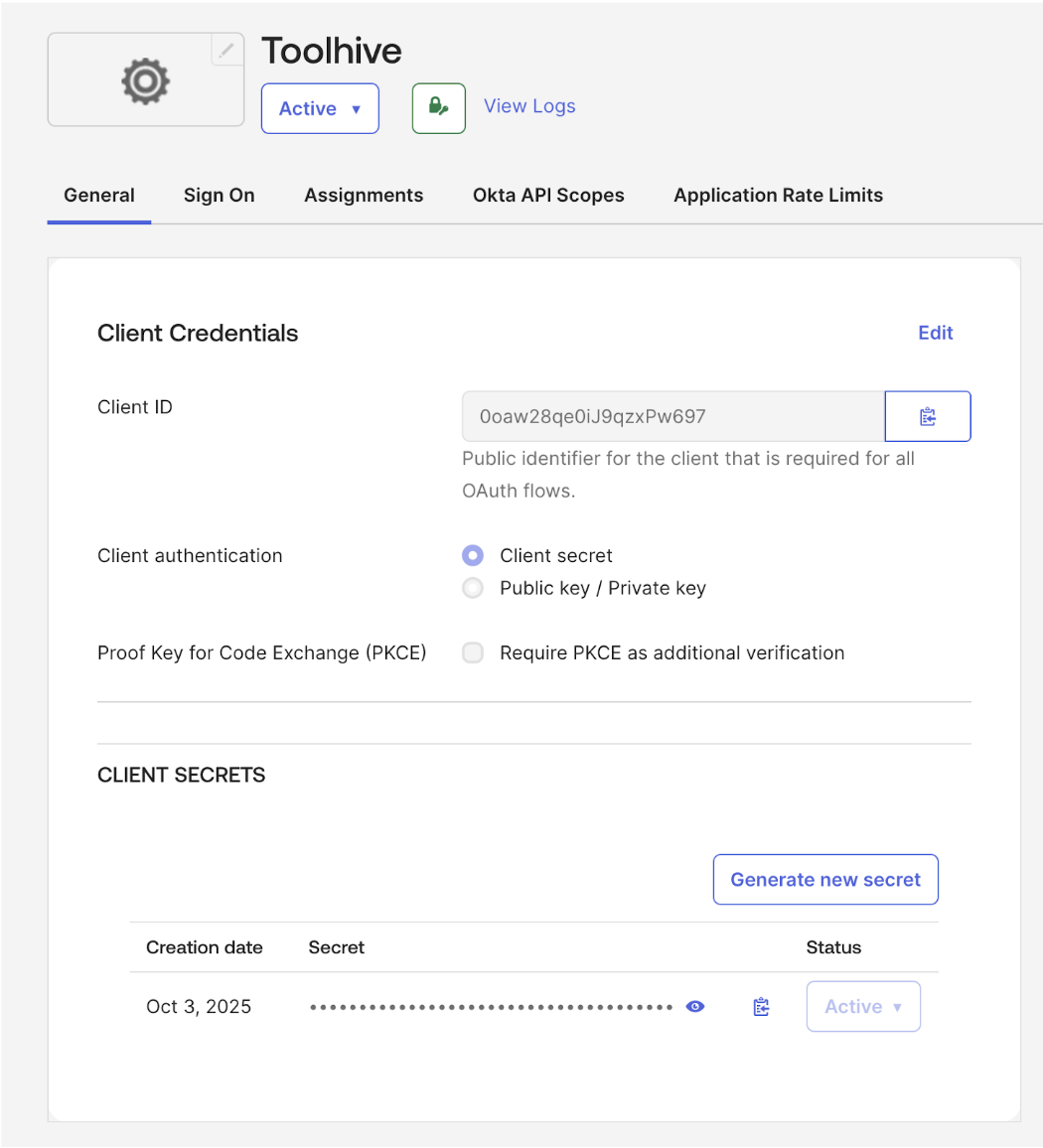Image resolution: width=1043 pixels, height=1148 pixels.
Task: Go to Application Rate Limits
Action: tap(778, 195)
